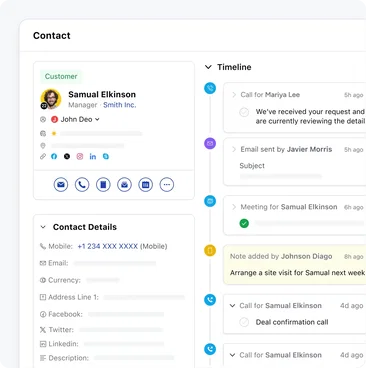Click the yellow note timeline marker

210,250
